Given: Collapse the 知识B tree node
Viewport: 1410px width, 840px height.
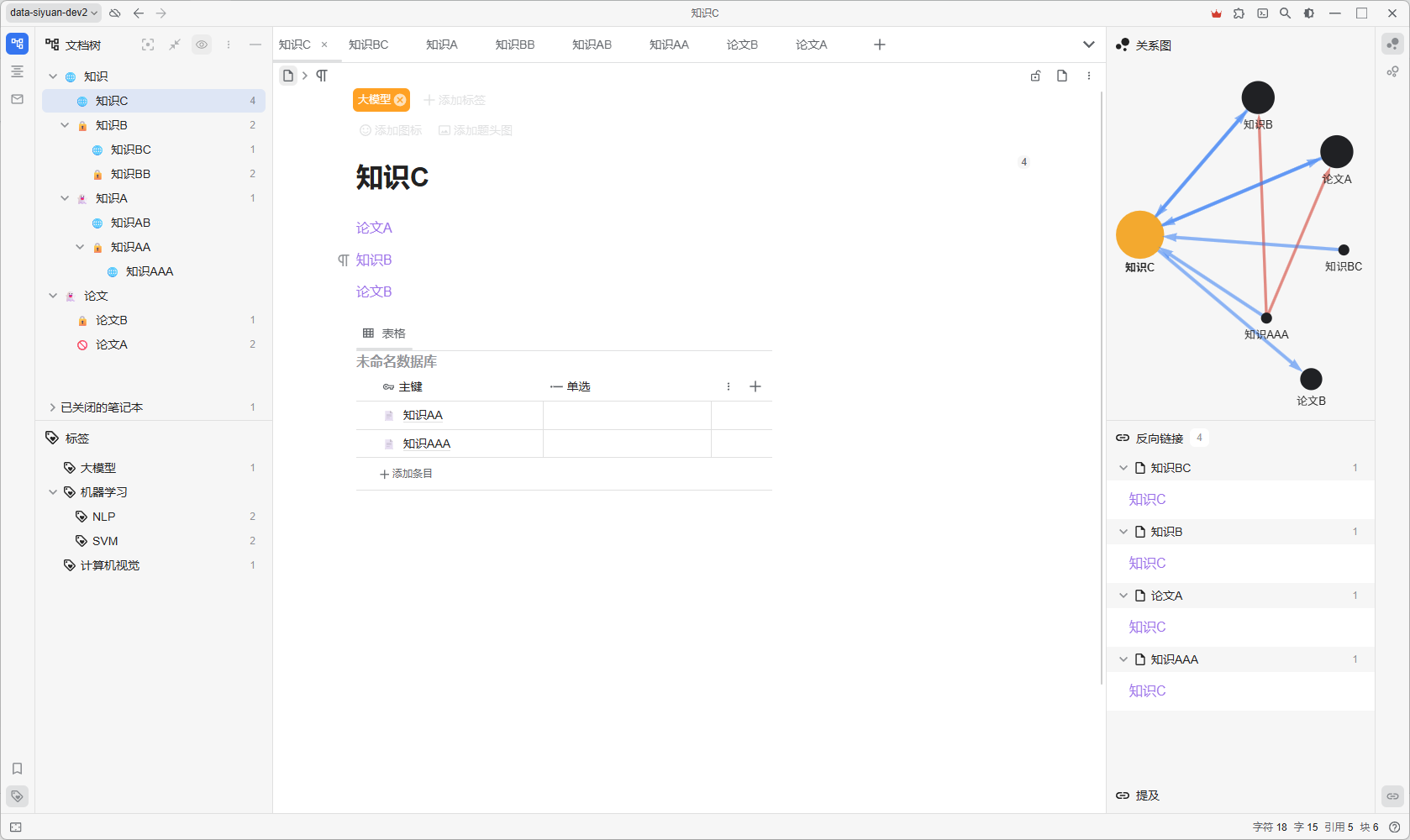Looking at the screenshot, I should click(x=65, y=125).
